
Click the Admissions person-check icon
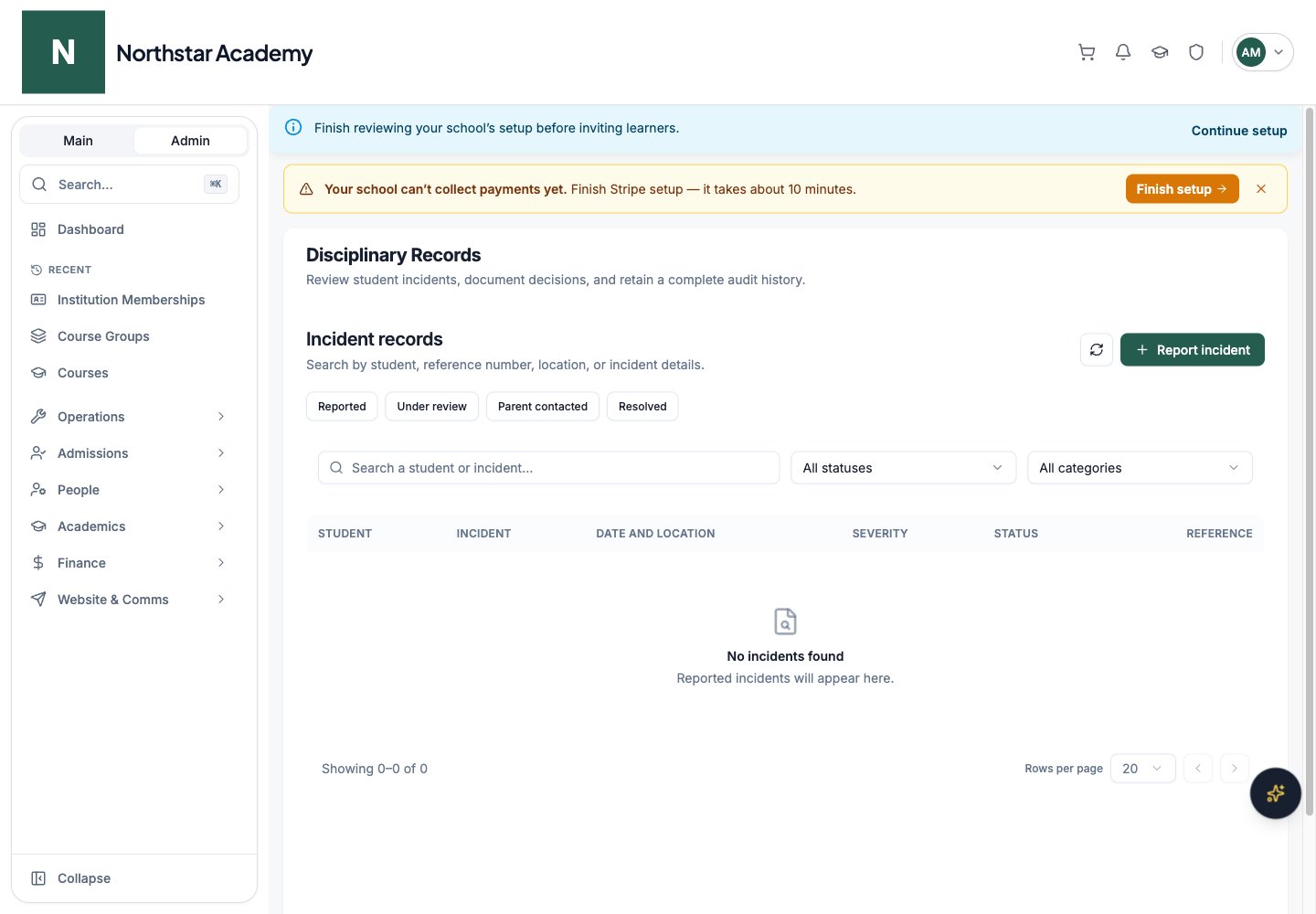point(38,453)
